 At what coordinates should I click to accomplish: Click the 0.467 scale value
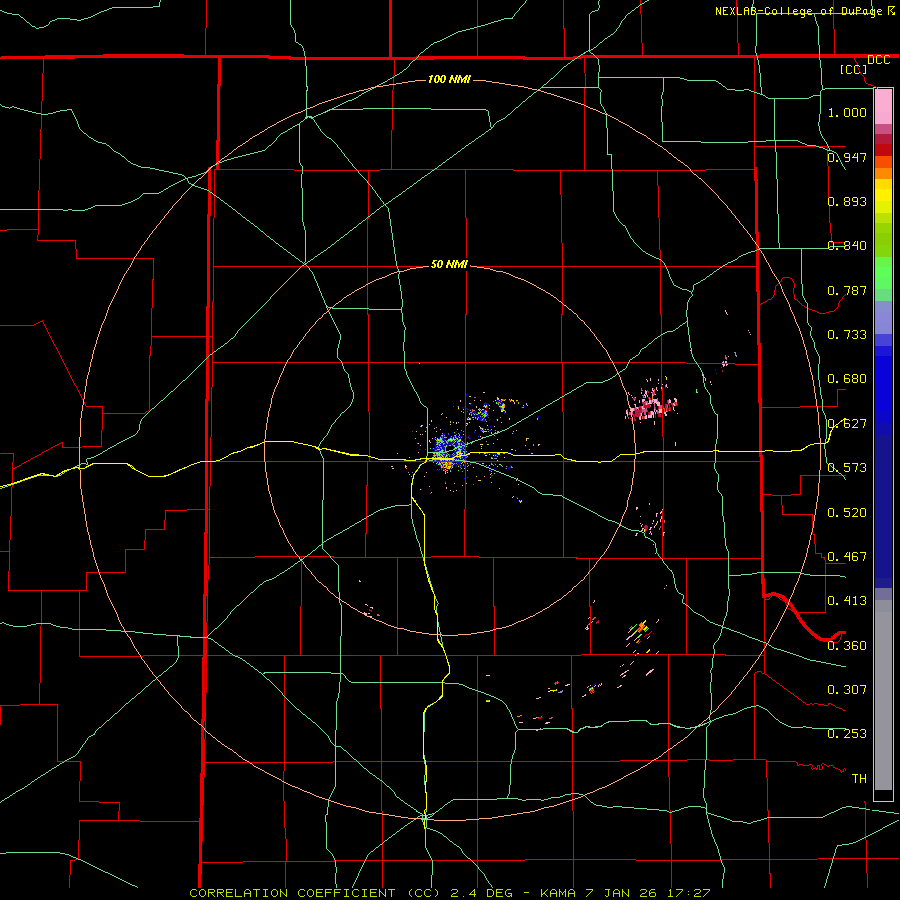[847, 556]
